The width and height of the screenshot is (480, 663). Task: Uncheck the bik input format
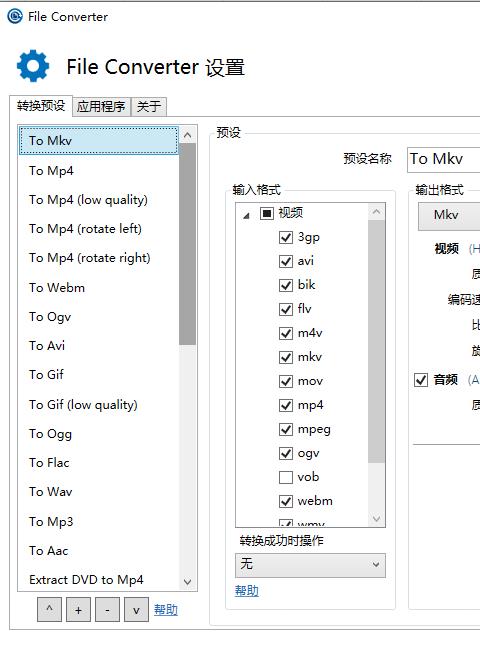point(286,285)
